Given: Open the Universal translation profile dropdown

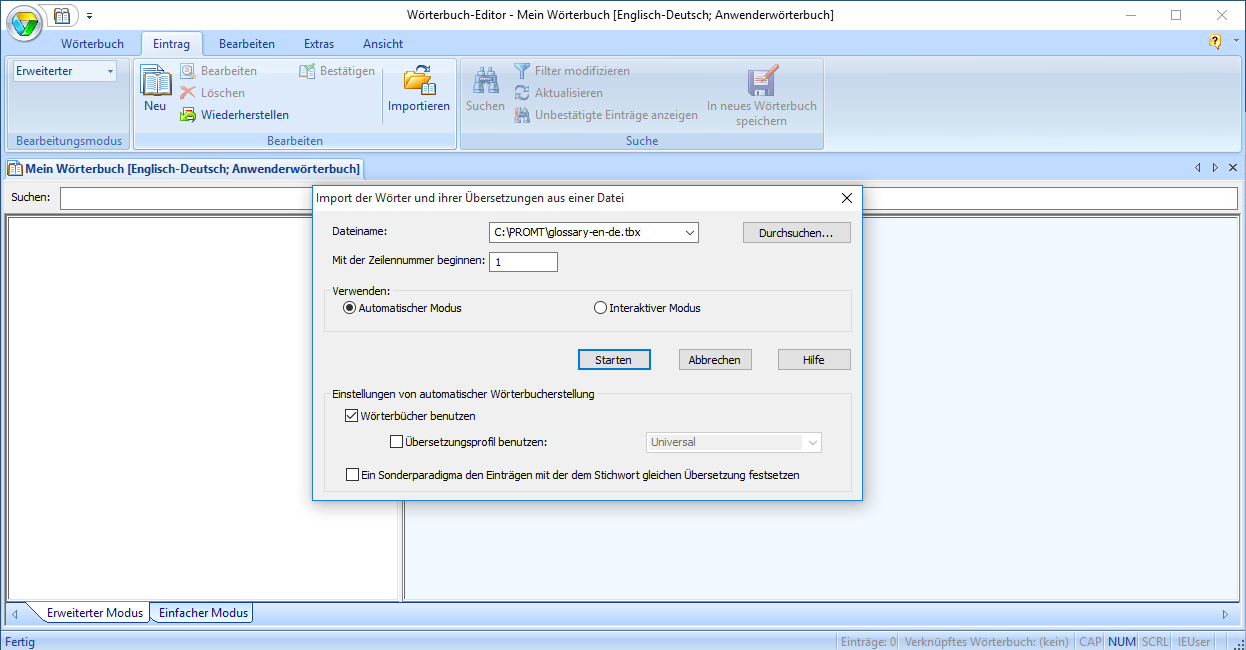Looking at the screenshot, I should (x=812, y=442).
